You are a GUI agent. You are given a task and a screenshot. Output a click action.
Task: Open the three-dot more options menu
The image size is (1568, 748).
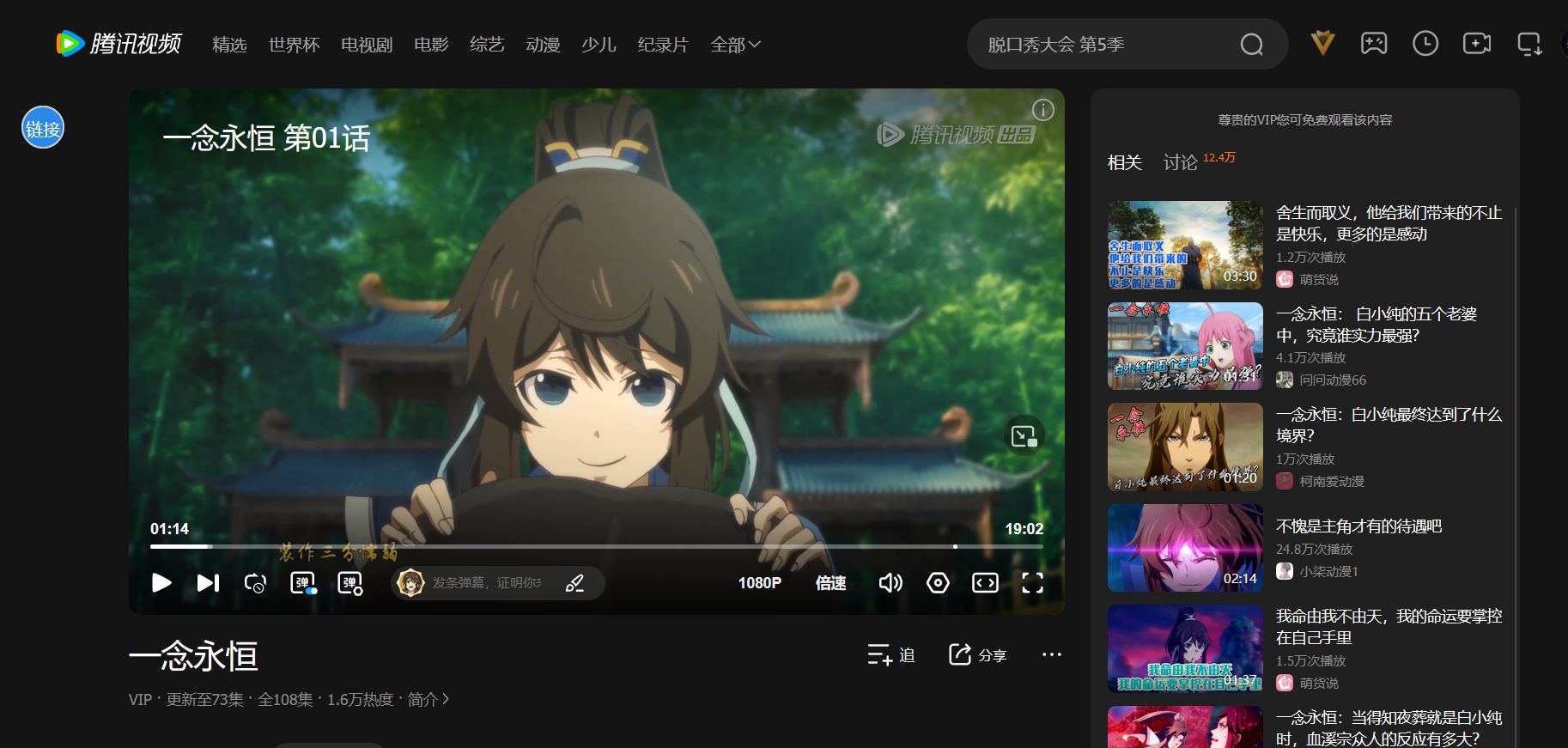tap(1052, 654)
